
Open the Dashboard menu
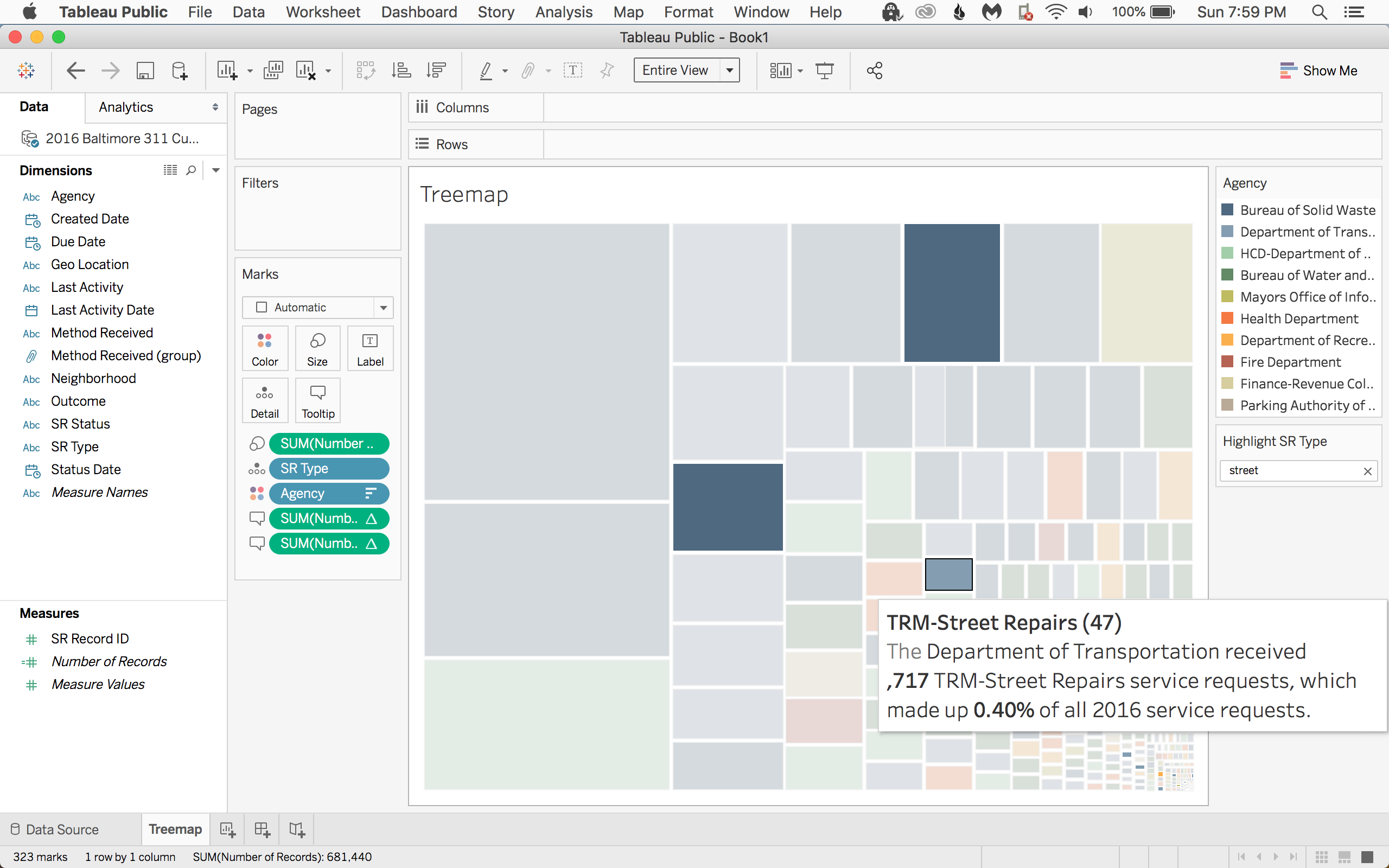pos(419,12)
